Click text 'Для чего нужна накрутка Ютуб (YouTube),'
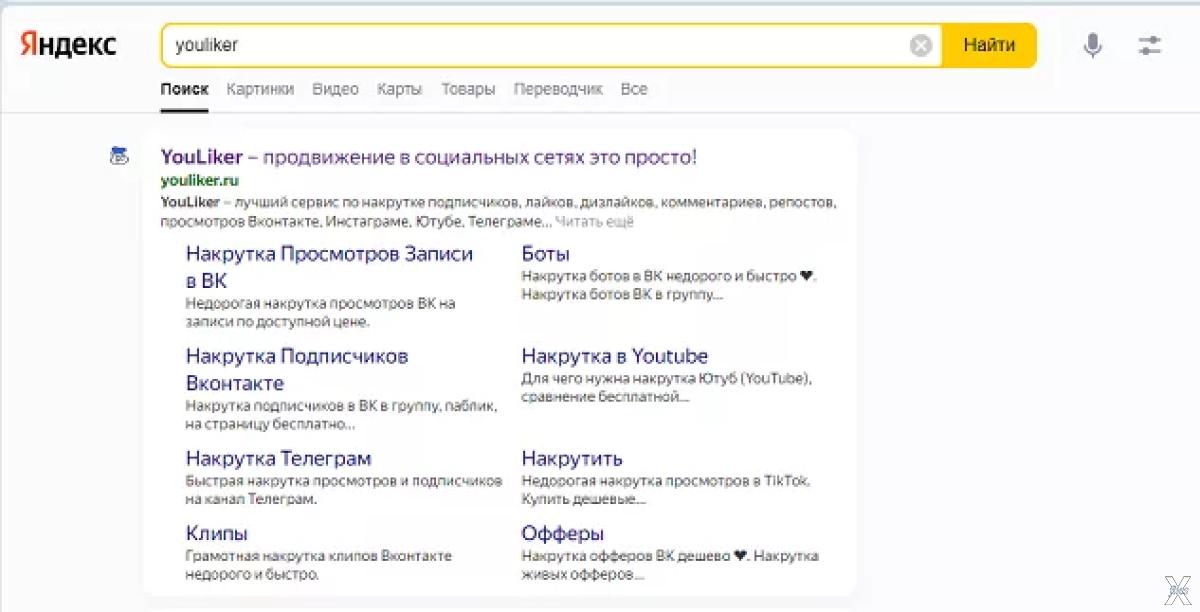Image resolution: width=1200 pixels, height=612 pixels. pos(667,379)
